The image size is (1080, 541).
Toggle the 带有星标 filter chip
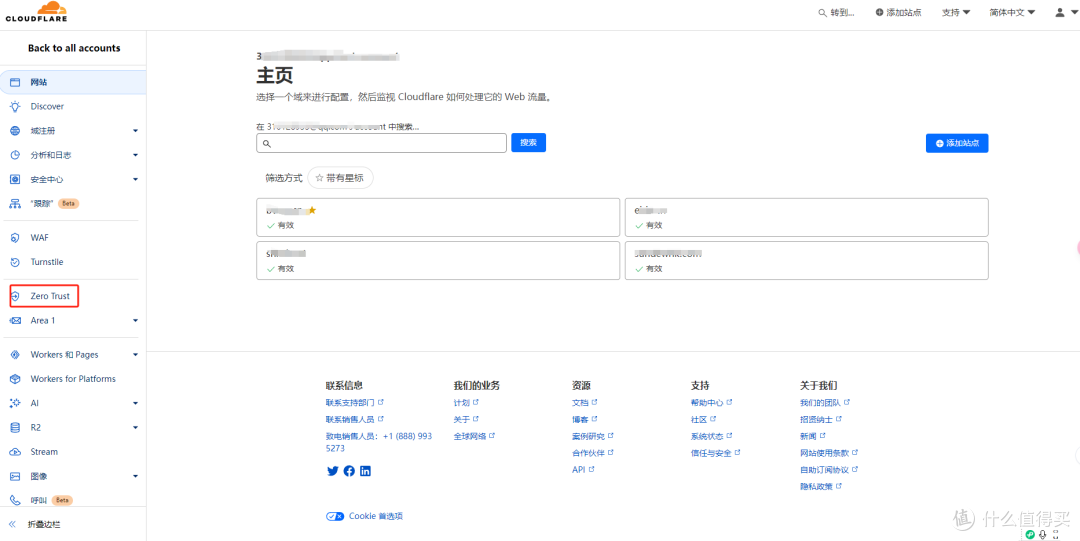pos(340,178)
